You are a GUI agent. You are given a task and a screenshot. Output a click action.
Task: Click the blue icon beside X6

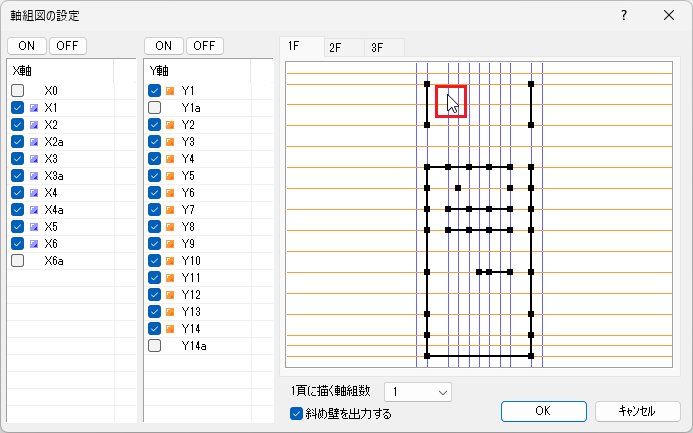35,243
